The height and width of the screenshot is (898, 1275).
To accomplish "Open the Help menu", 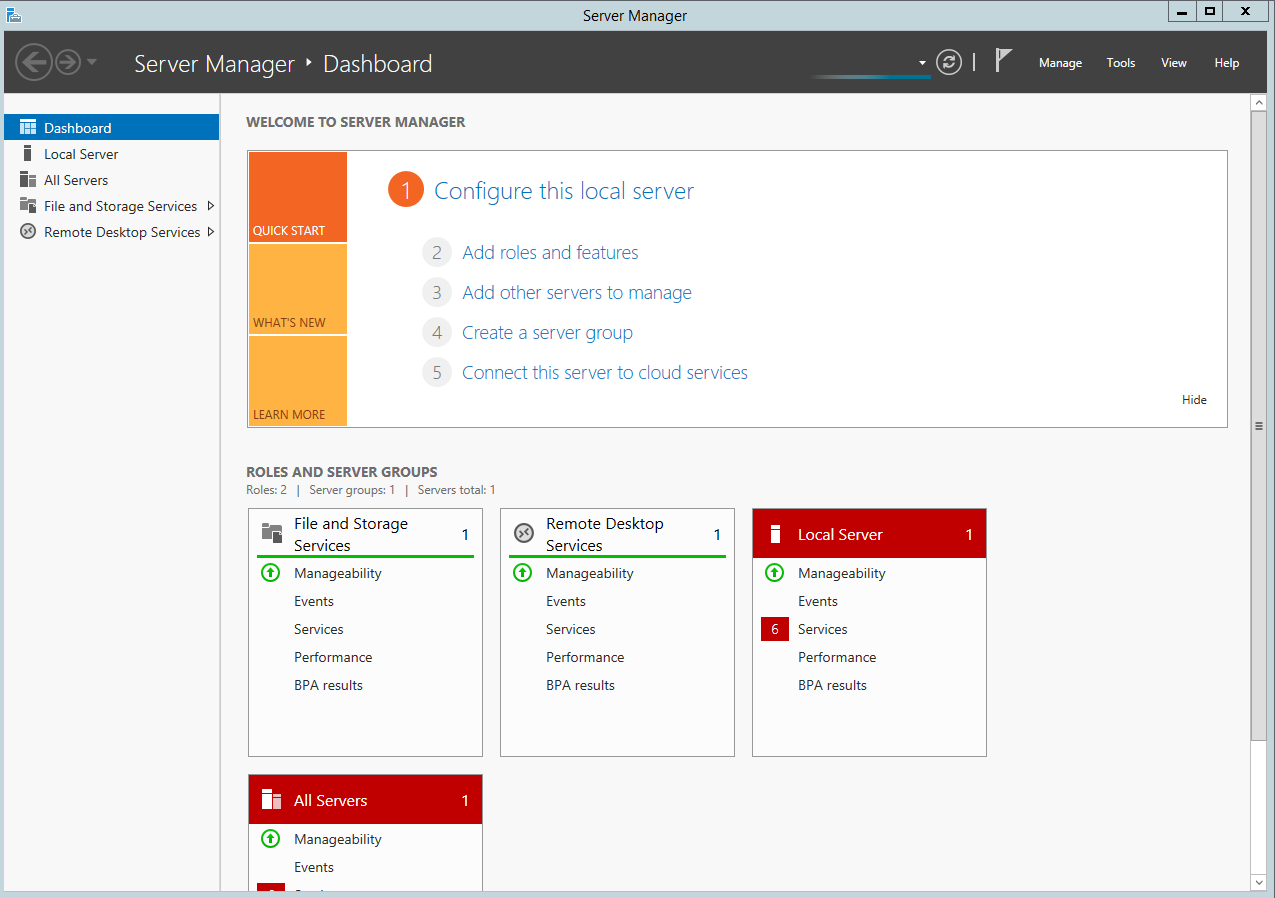I will pyautogui.click(x=1227, y=63).
